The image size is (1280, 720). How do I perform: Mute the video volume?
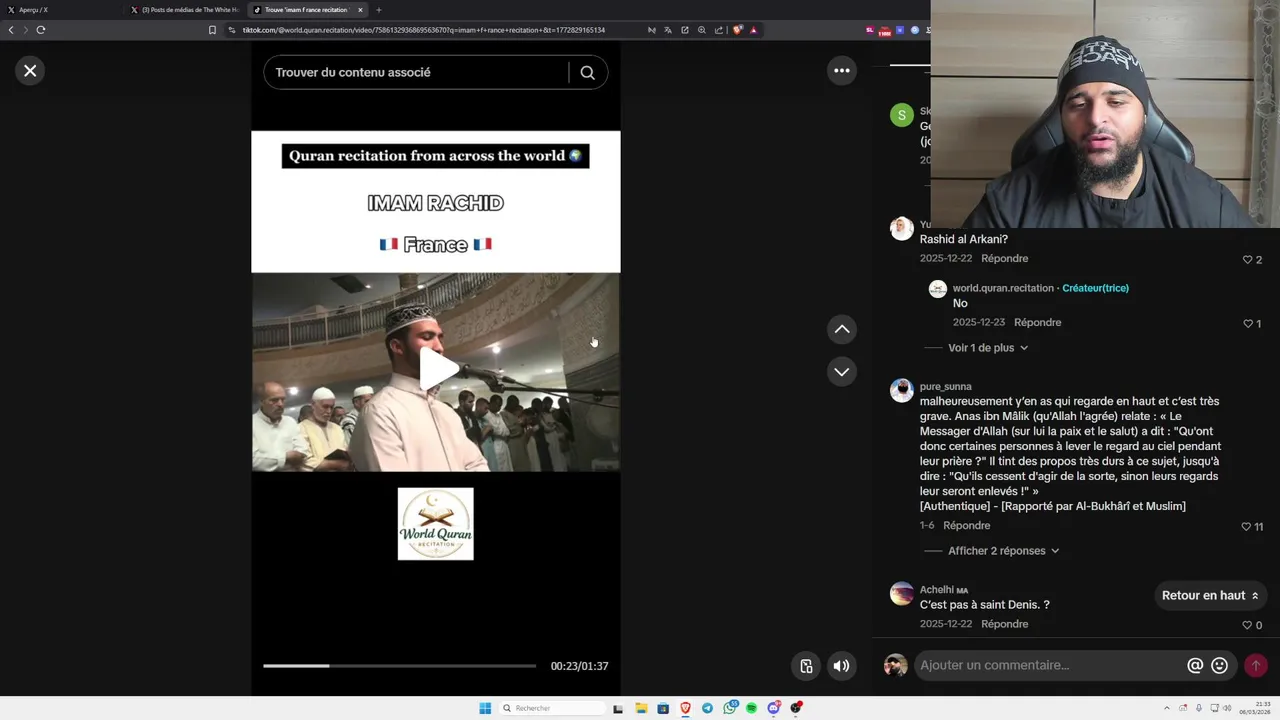click(842, 666)
